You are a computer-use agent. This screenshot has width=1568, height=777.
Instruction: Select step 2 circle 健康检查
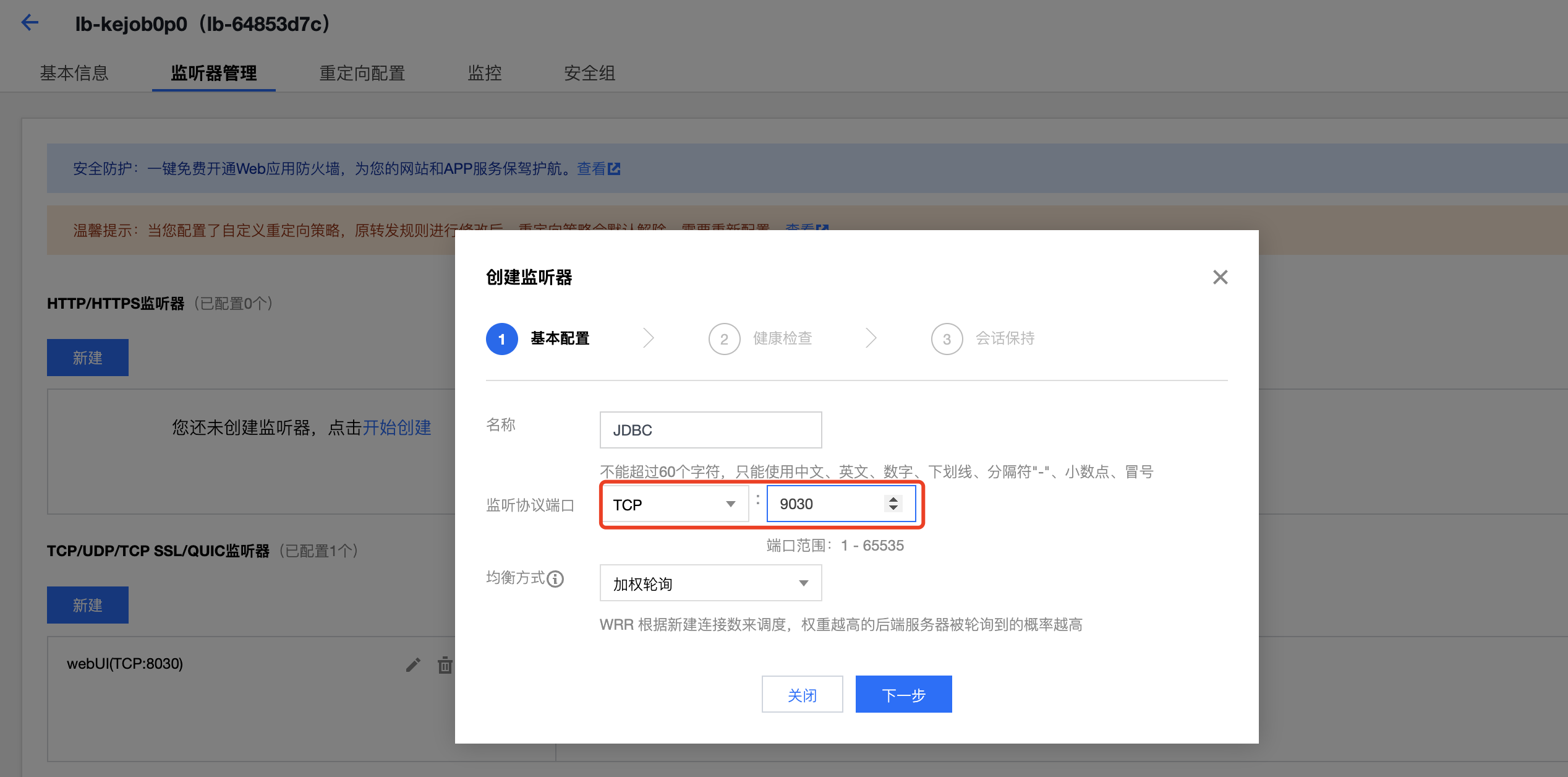(x=724, y=339)
